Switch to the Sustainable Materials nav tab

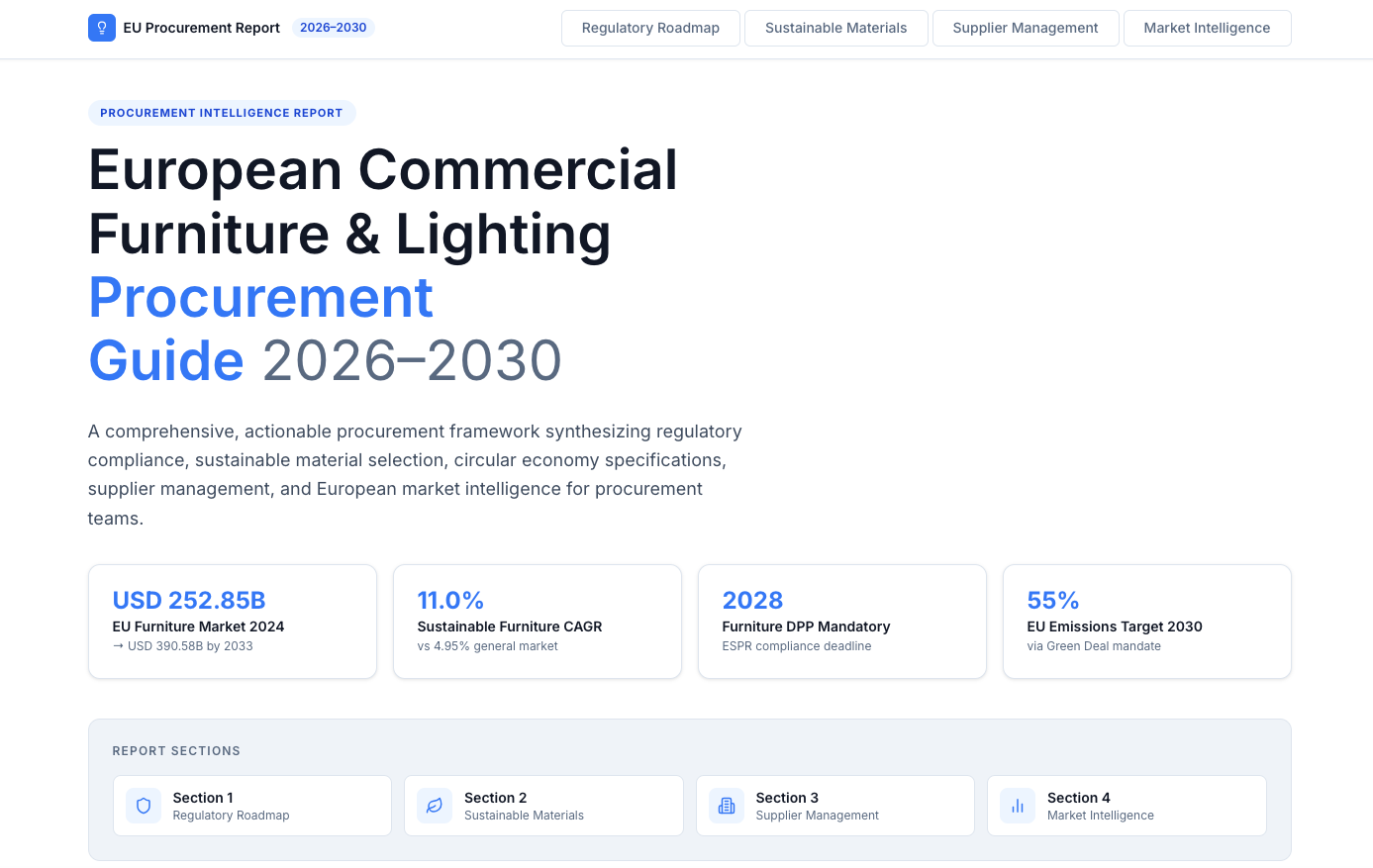835,28
